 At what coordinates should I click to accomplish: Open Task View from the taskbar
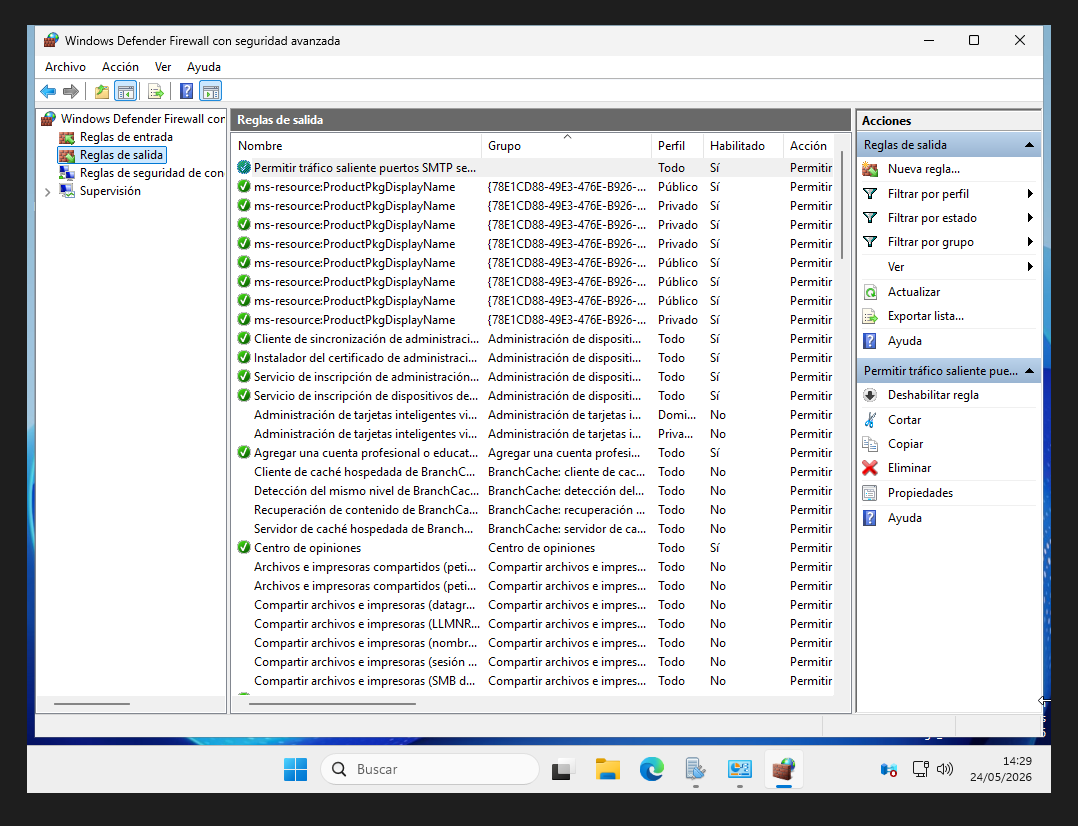coord(563,769)
